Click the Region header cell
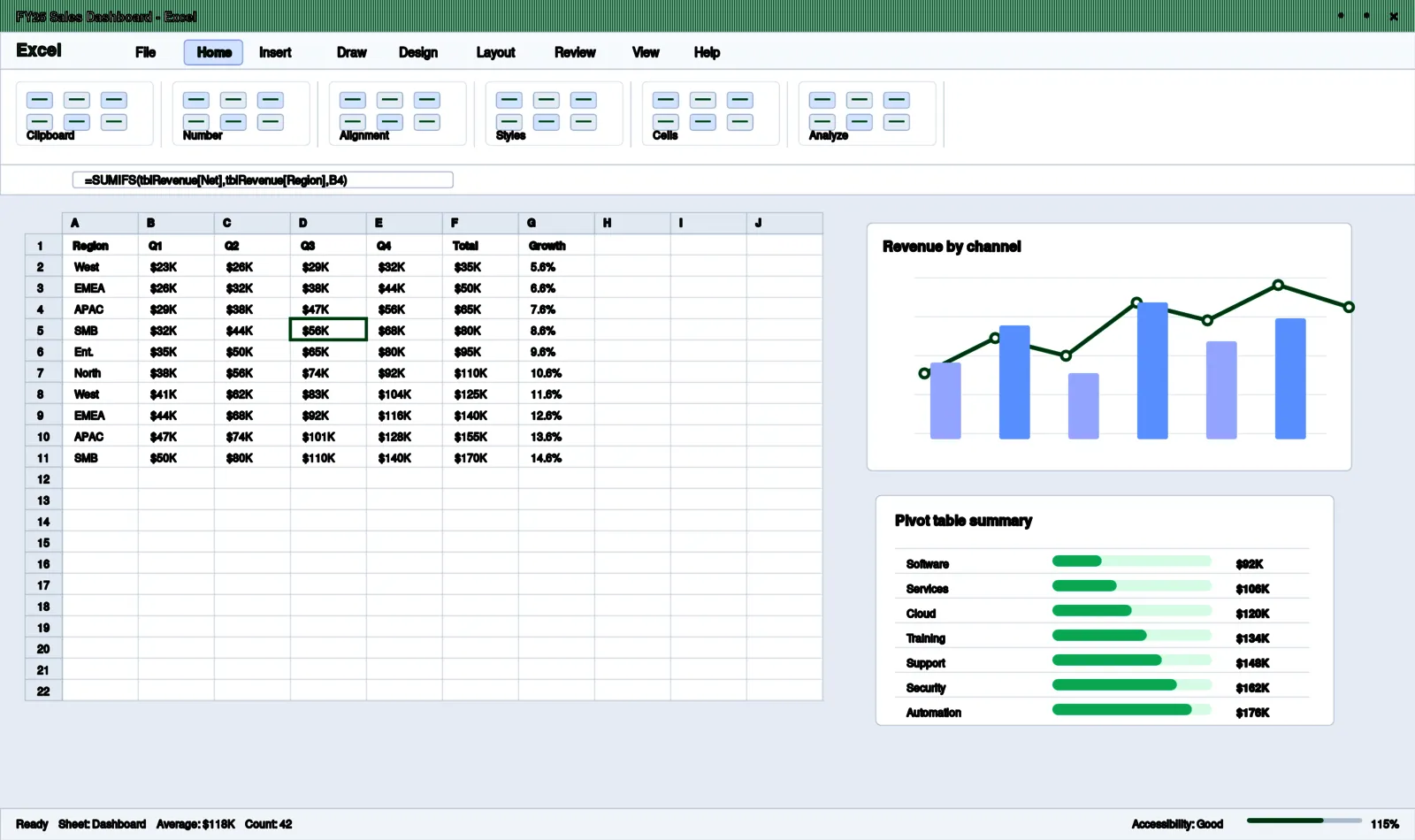This screenshot has width=1415, height=840. pyautogui.click(x=100, y=246)
